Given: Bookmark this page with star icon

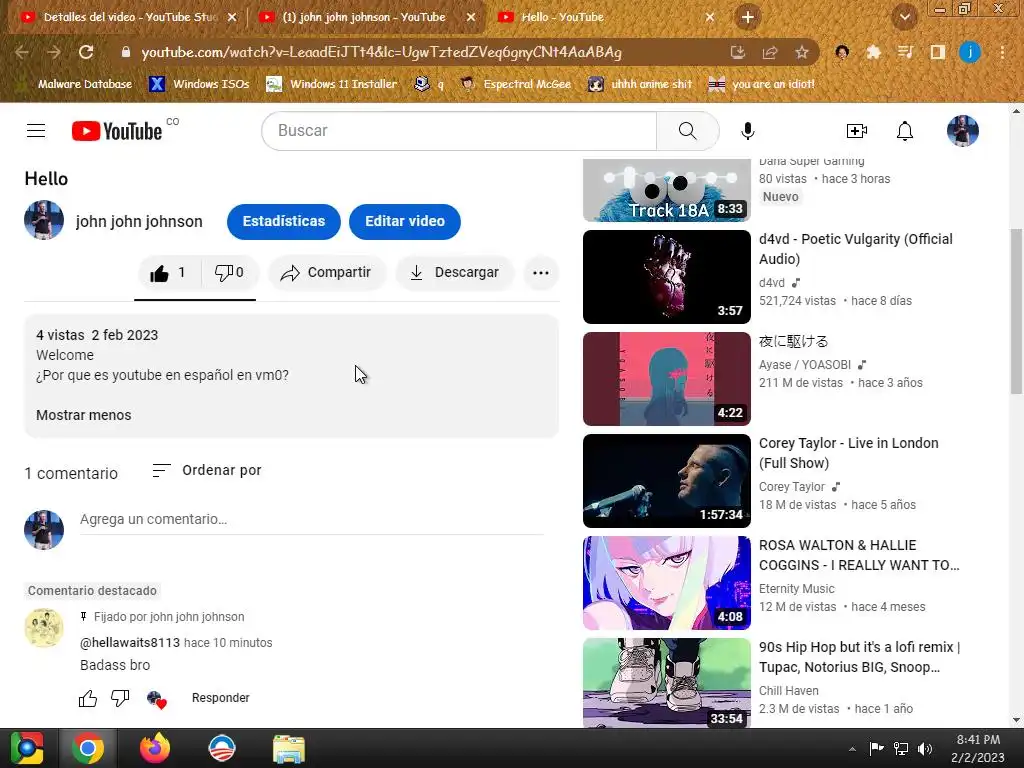Looking at the screenshot, I should pyautogui.click(x=801, y=52).
